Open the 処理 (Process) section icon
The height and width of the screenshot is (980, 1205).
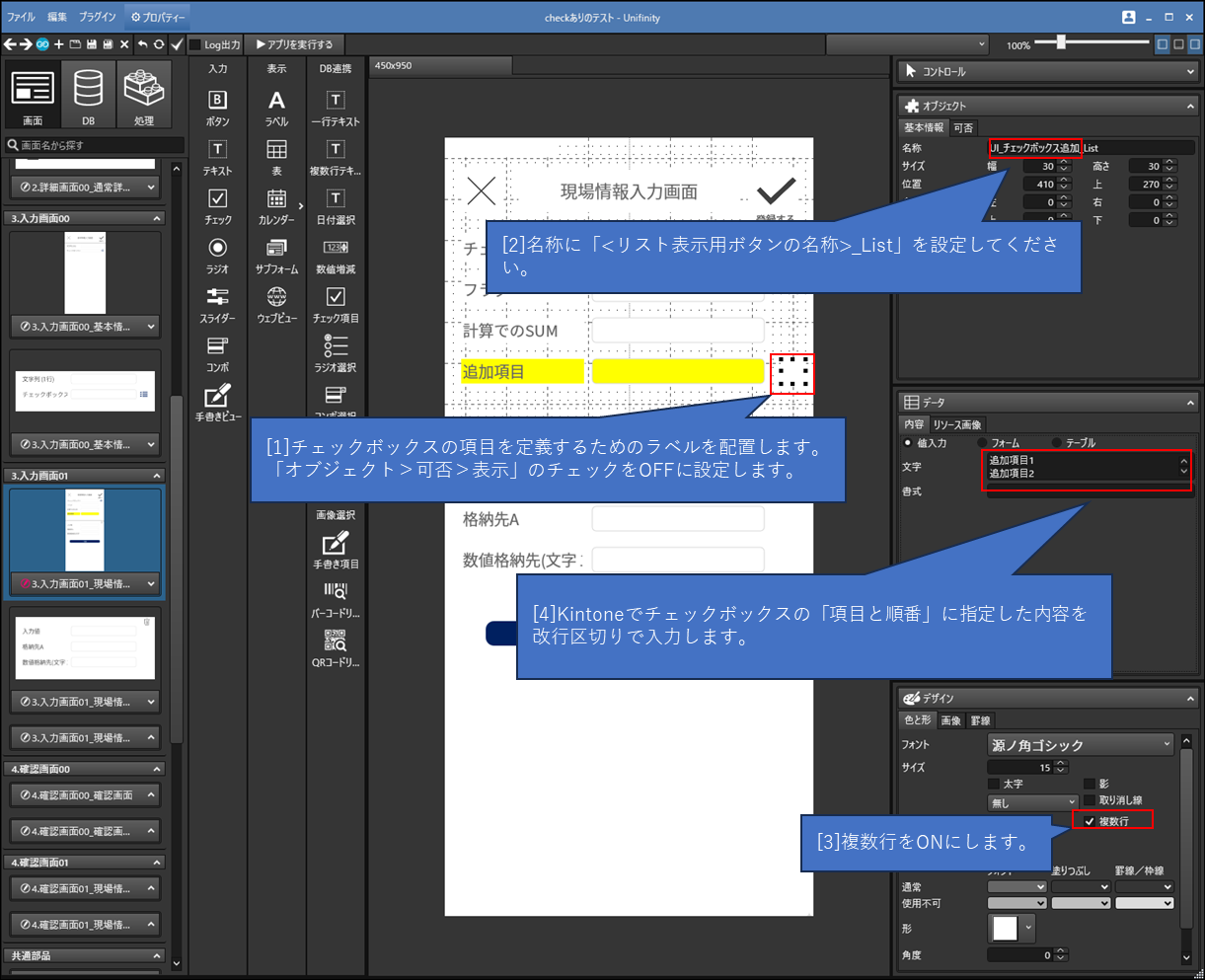click(x=144, y=94)
